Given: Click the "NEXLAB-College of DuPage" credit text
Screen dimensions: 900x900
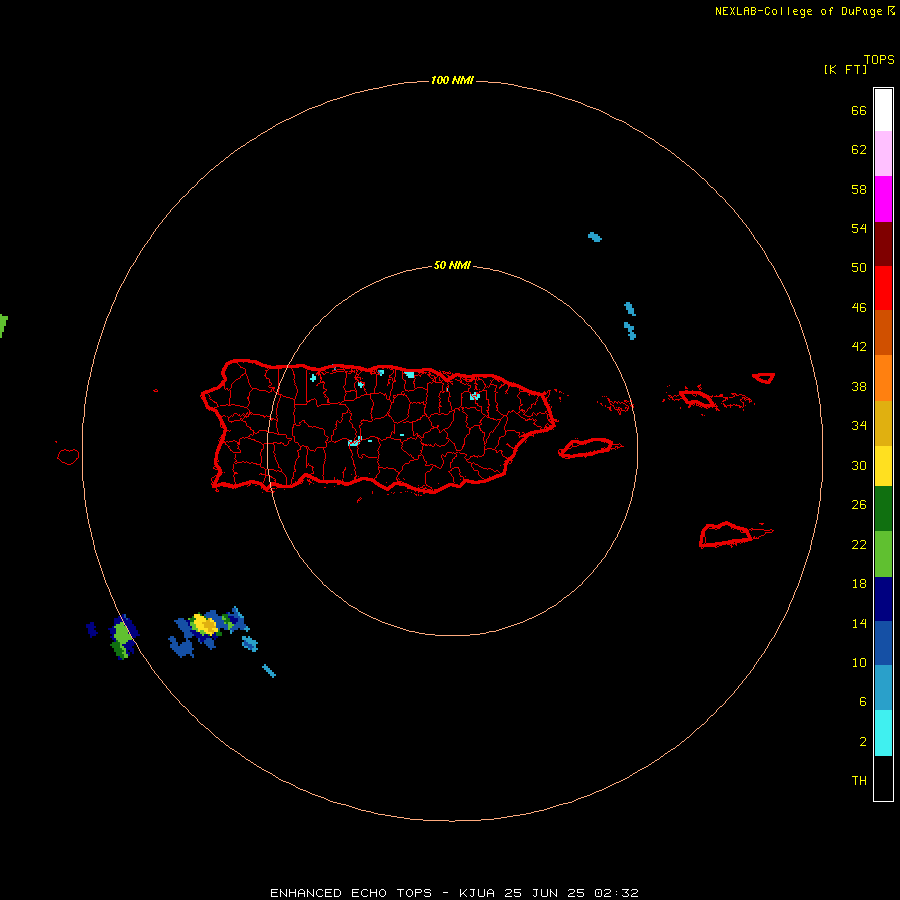Looking at the screenshot, I should click(x=798, y=11).
